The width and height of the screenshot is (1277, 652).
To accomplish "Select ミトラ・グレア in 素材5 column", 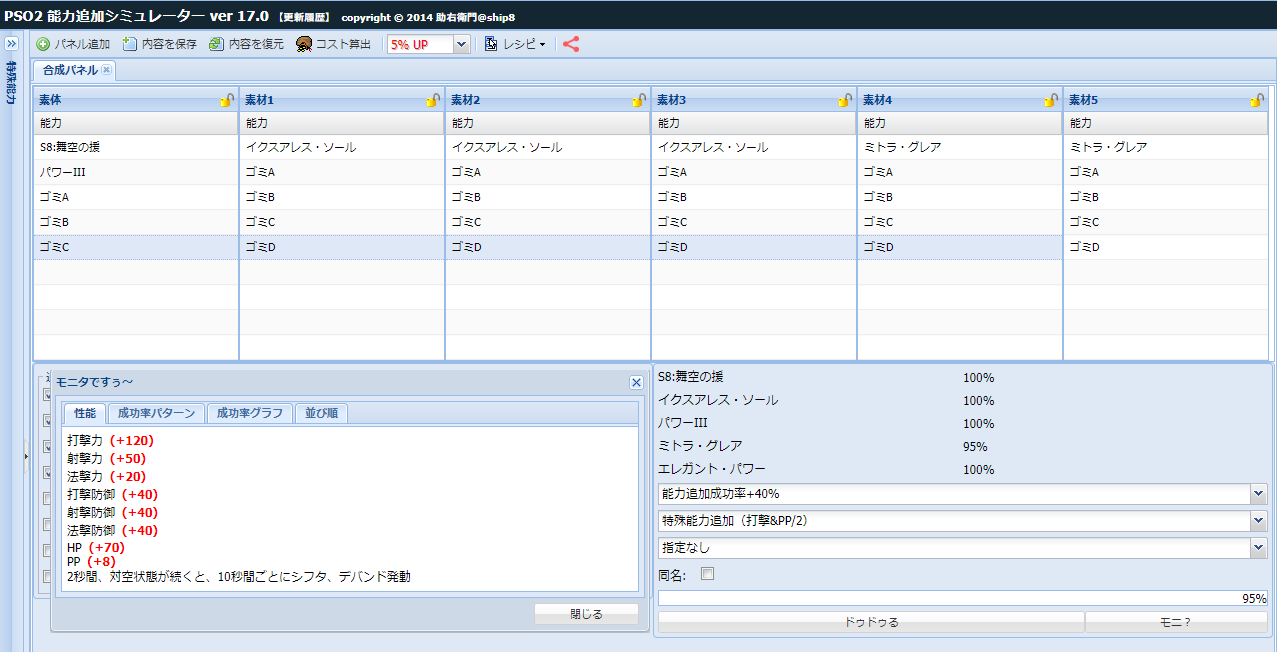I will tap(1166, 147).
